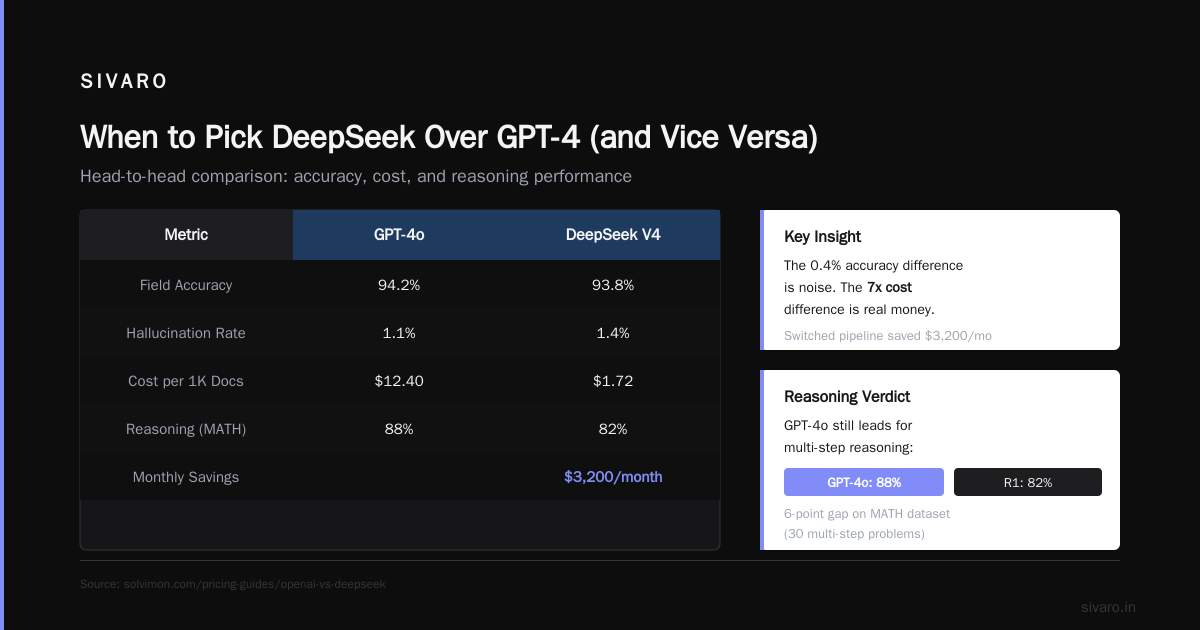This screenshot has width=1200, height=630.
Task: Click the 1.1% hallucination value
Action: pyautogui.click(x=399, y=333)
